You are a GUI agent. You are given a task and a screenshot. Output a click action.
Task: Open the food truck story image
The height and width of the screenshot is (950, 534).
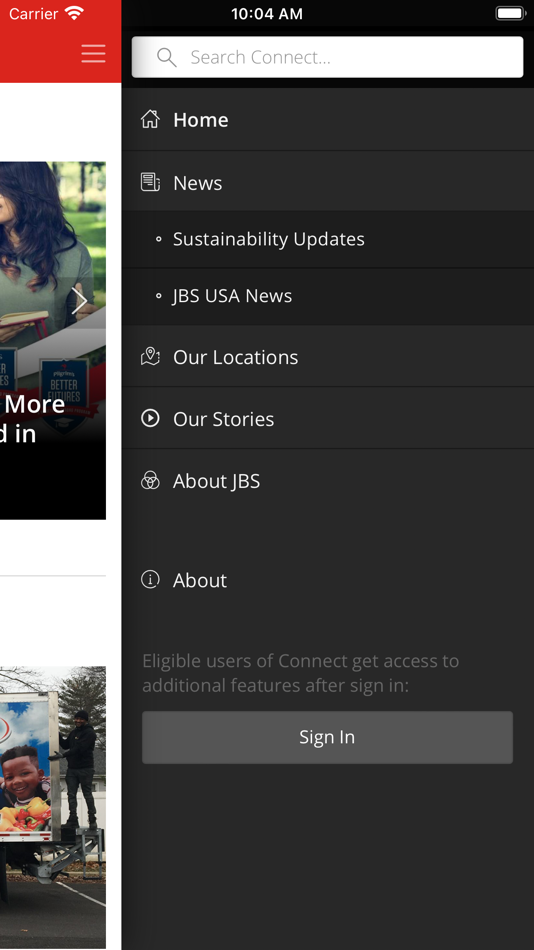[x=53, y=807]
